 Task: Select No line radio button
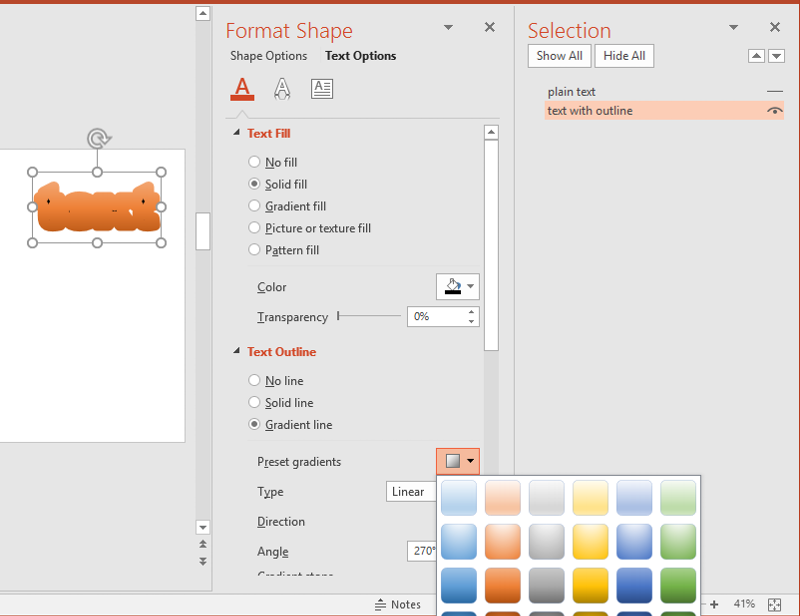[x=254, y=380]
